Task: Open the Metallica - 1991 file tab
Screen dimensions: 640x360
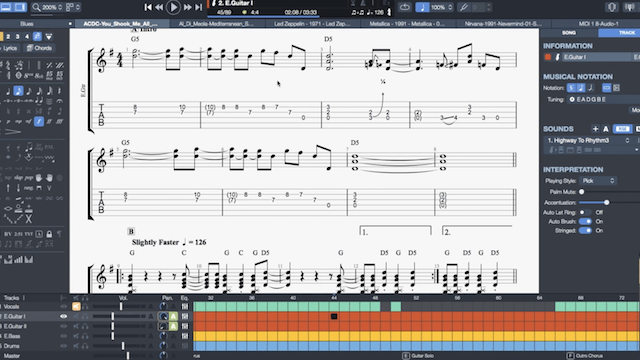Action: coord(407,24)
